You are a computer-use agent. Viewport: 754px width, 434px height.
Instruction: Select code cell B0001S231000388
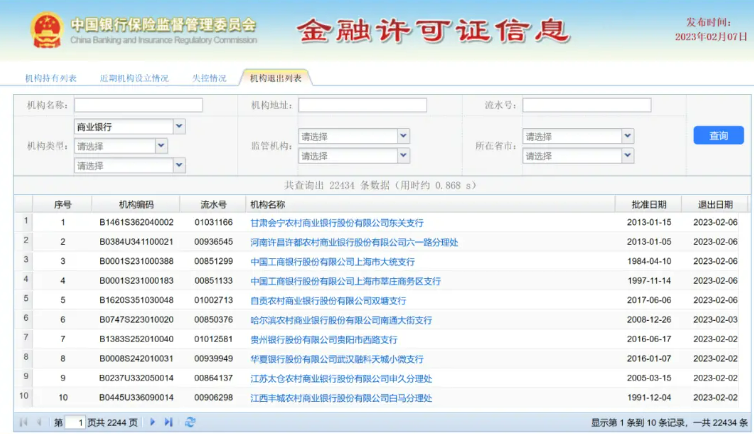(137, 261)
